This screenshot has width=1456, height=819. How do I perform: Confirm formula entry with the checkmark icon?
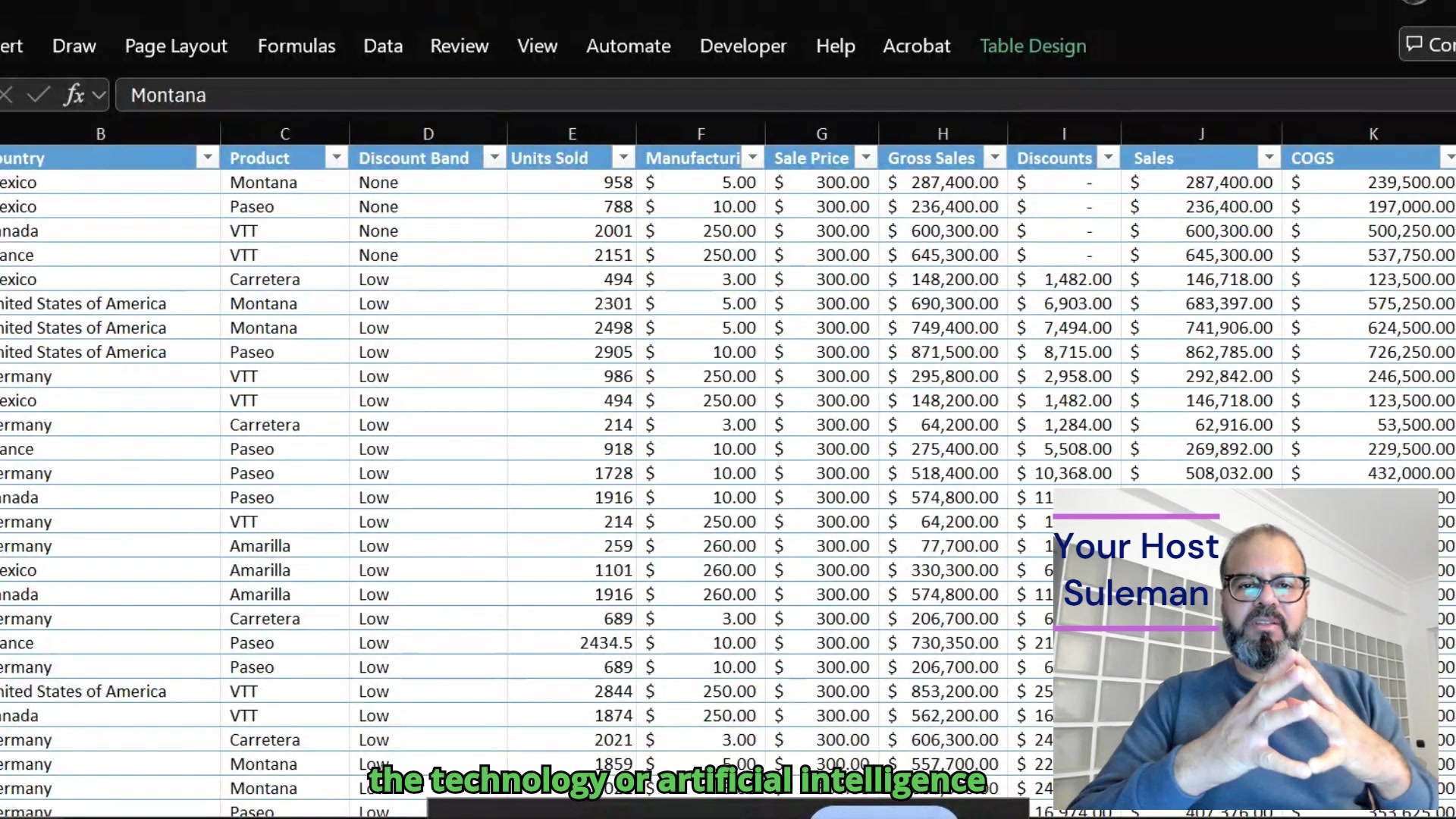tap(38, 95)
